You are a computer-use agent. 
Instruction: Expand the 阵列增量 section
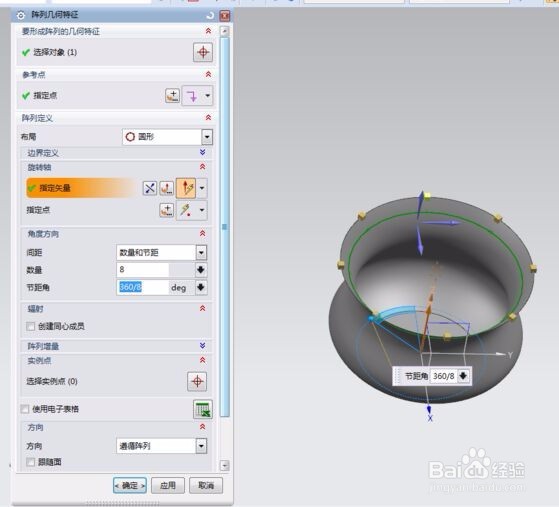point(202,345)
